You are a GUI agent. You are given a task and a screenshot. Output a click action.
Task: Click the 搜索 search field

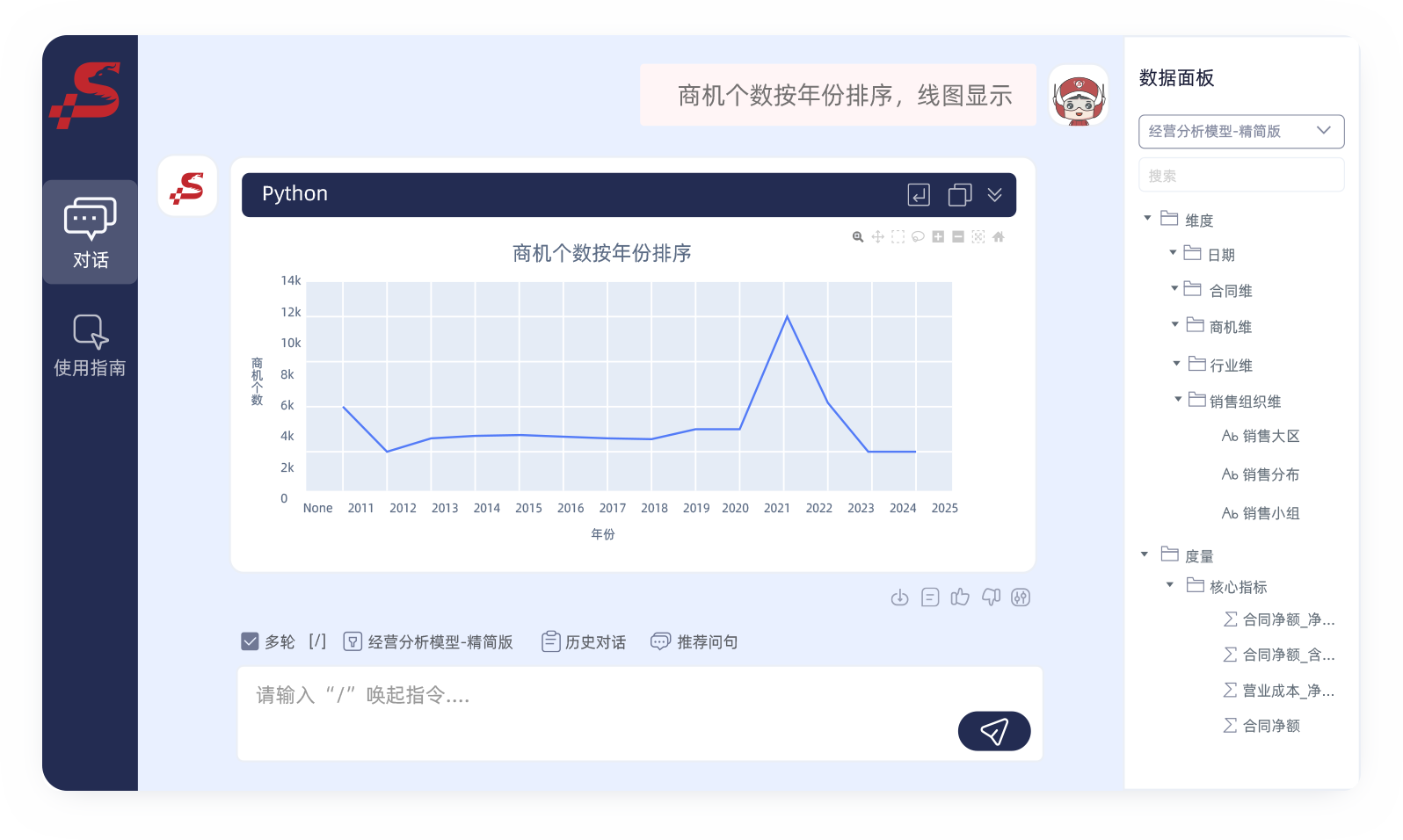pyautogui.click(x=1240, y=176)
